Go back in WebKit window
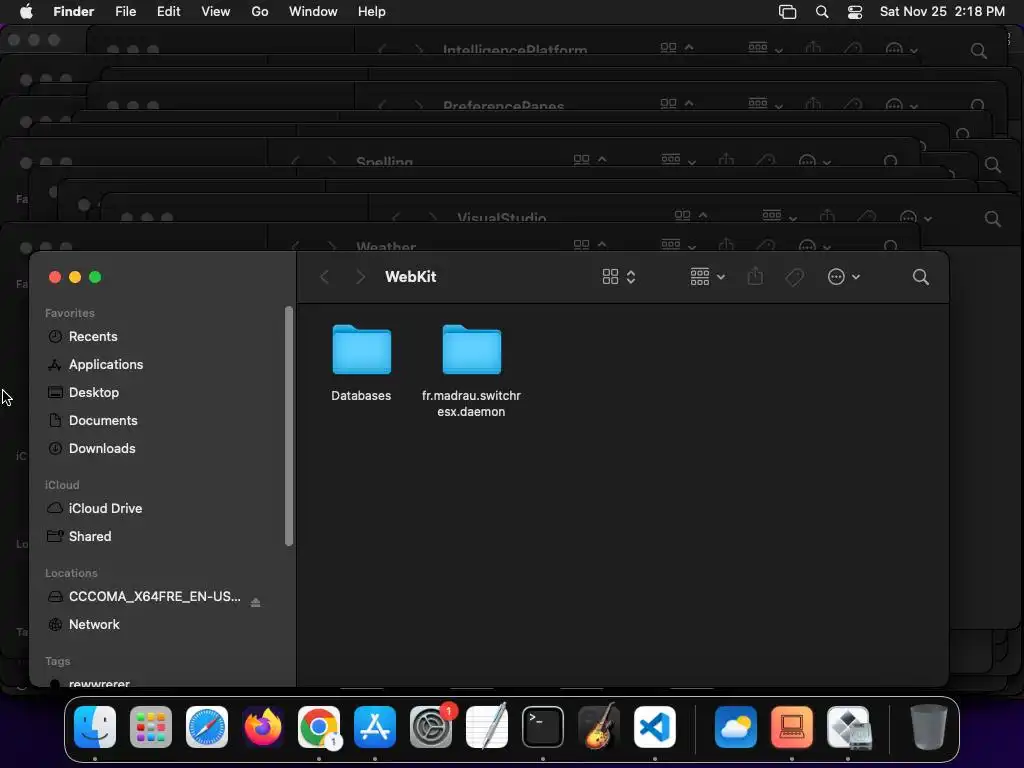 click(325, 277)
